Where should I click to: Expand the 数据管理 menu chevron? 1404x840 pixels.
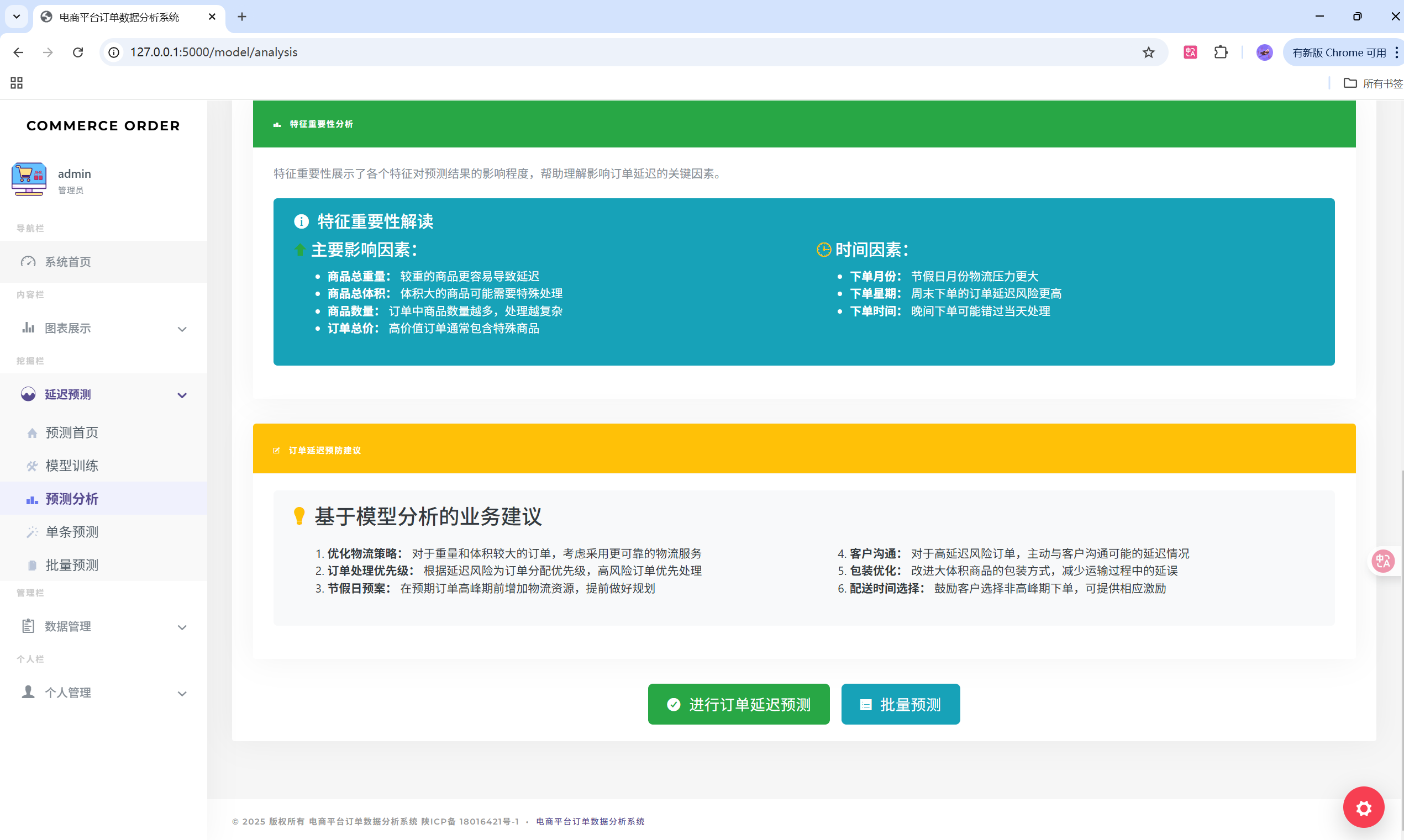click(182, 627)
